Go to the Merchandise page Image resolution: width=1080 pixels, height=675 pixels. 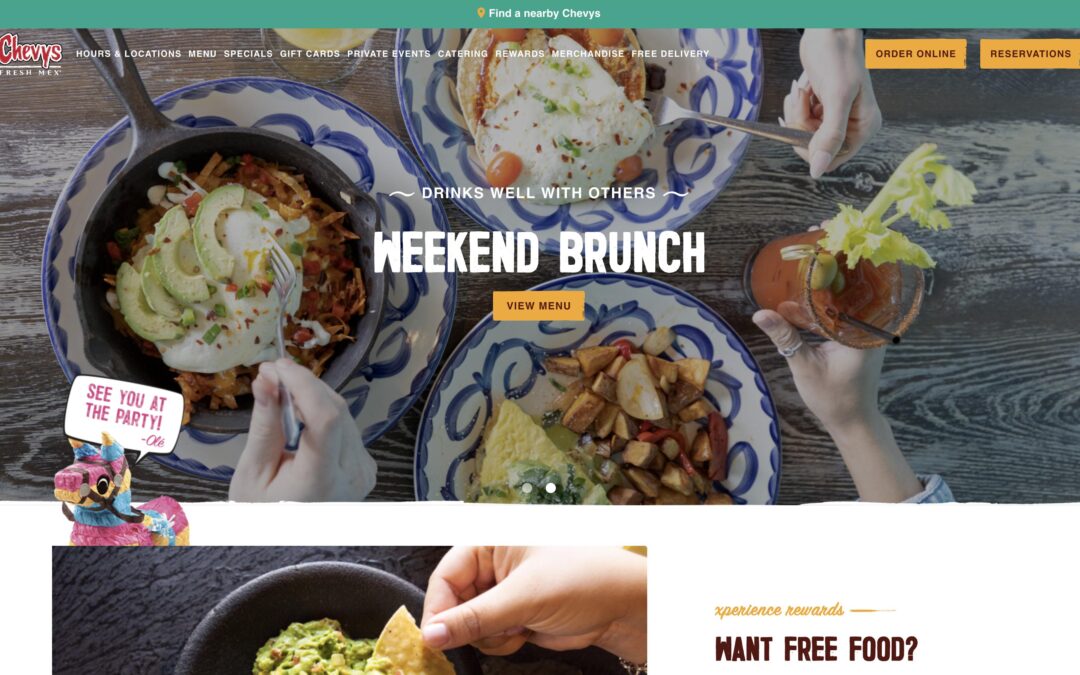point(588,54)
